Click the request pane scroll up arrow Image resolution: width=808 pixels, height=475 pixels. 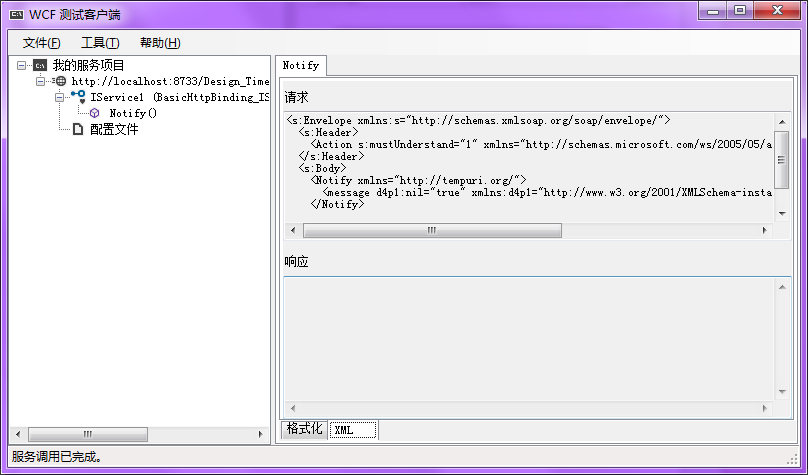pyautogui.click(x=782, y=122)
